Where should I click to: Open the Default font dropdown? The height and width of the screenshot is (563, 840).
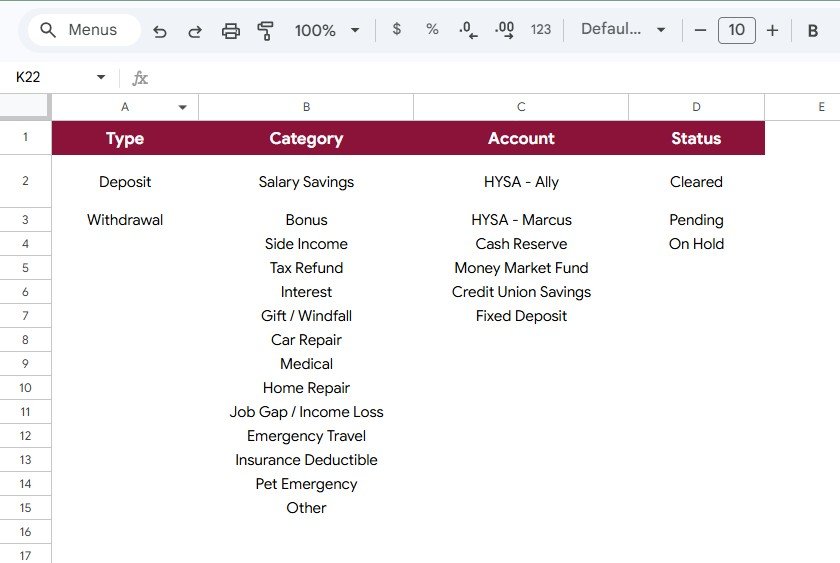click(x=623, y=29)
